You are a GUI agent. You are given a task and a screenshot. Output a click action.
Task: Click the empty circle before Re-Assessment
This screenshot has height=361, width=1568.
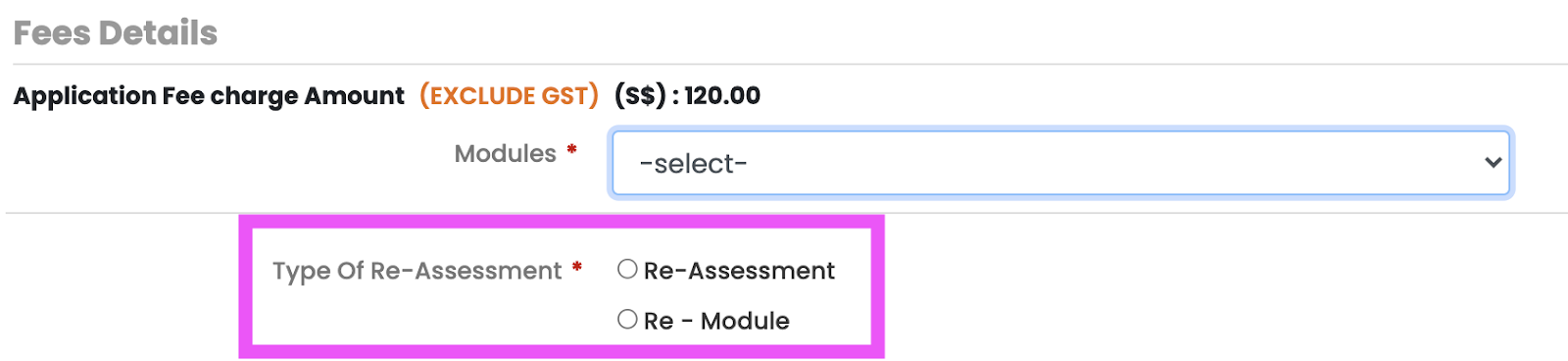[627, 269]
